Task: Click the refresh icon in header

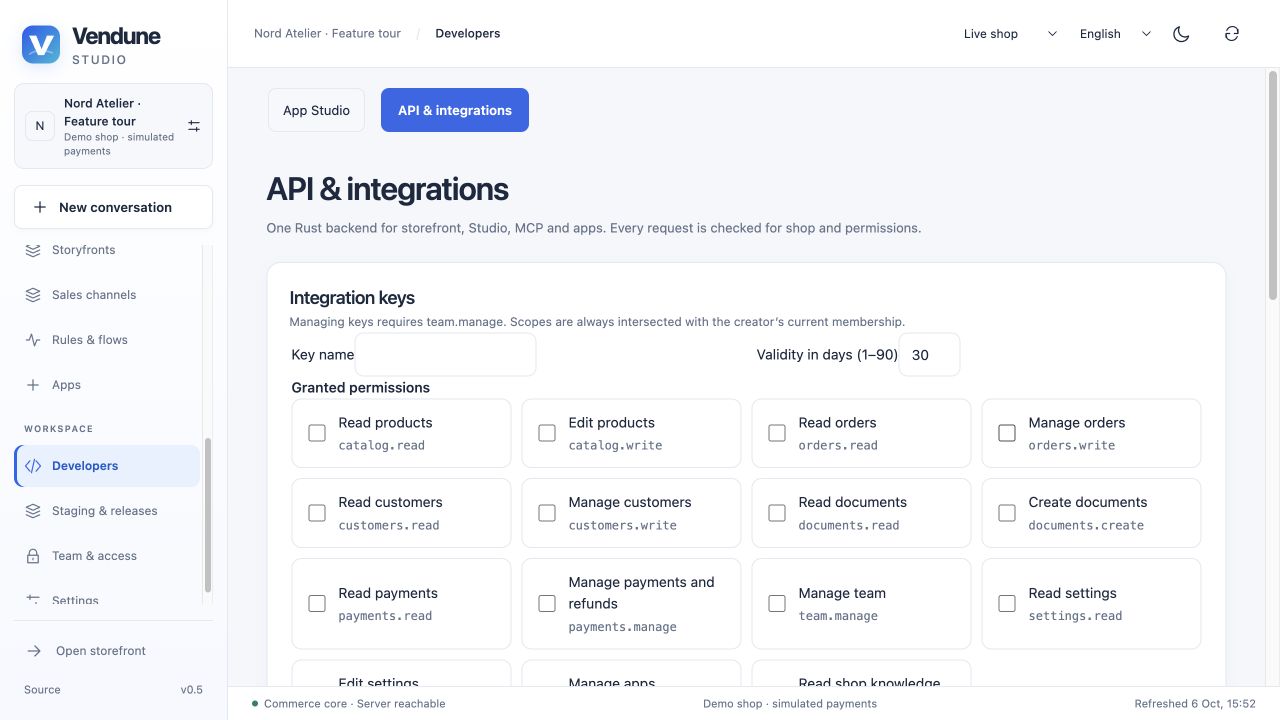Action: pos(1232,34)
